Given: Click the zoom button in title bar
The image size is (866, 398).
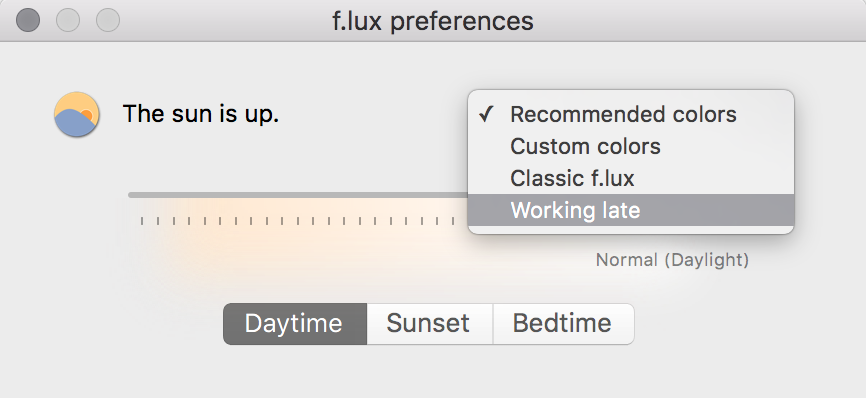Looking at the screenshot, I should [x=108, y=20].
